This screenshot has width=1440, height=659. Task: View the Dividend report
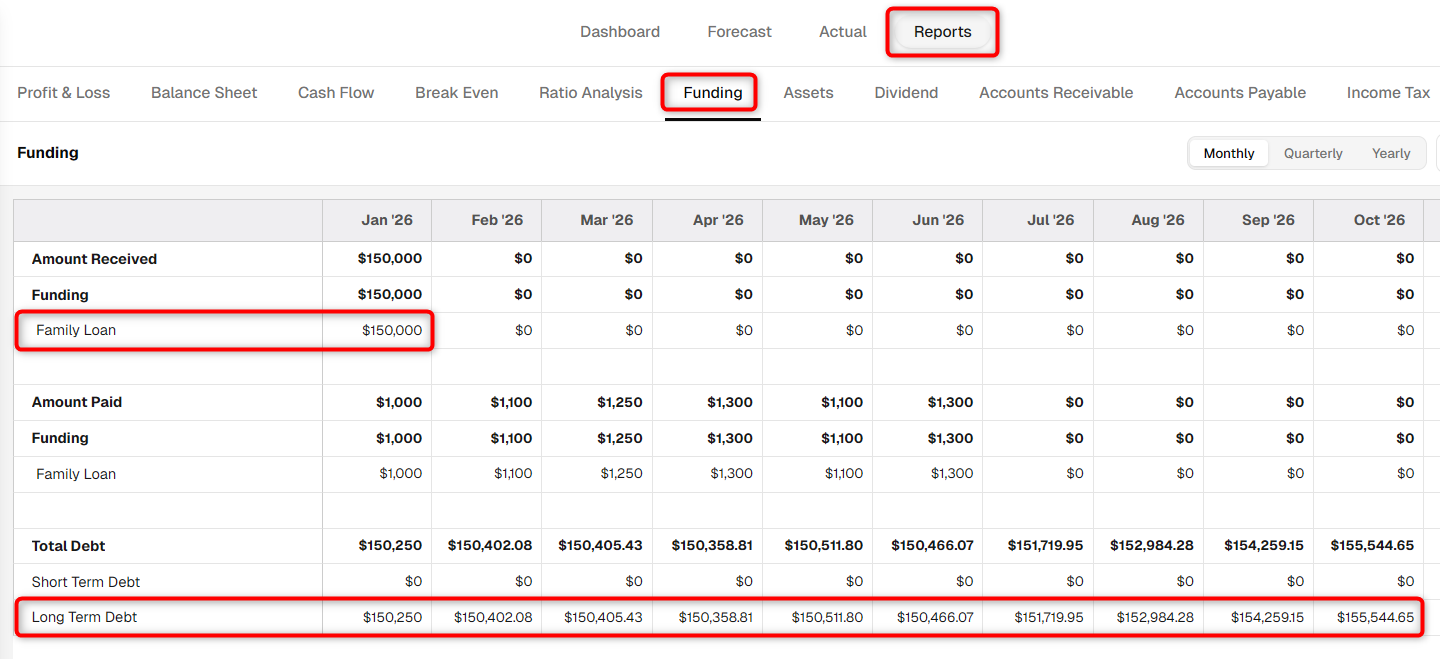tap(906, 93)
